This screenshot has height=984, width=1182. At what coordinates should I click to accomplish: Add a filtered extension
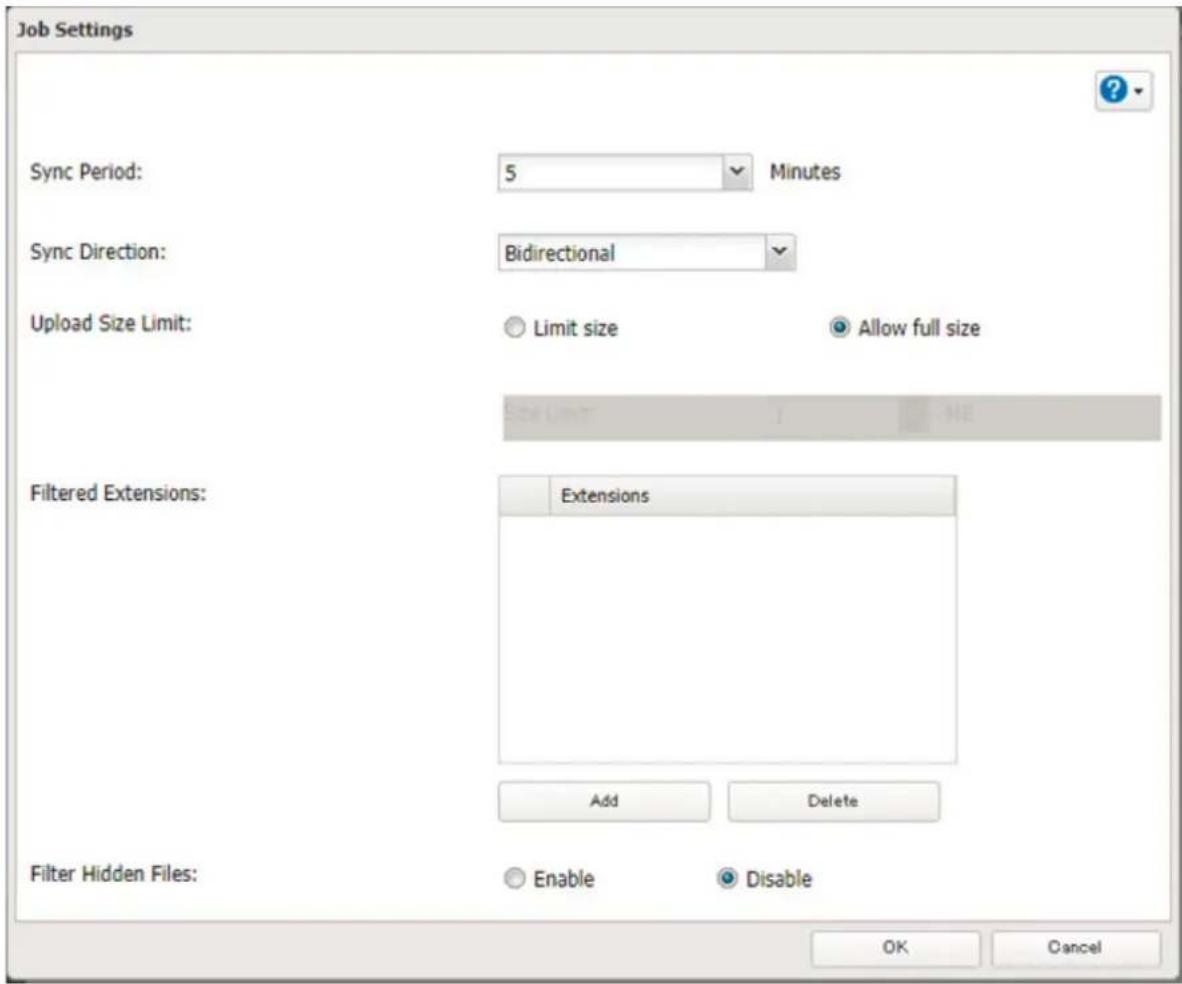click(x=604, y=801)
